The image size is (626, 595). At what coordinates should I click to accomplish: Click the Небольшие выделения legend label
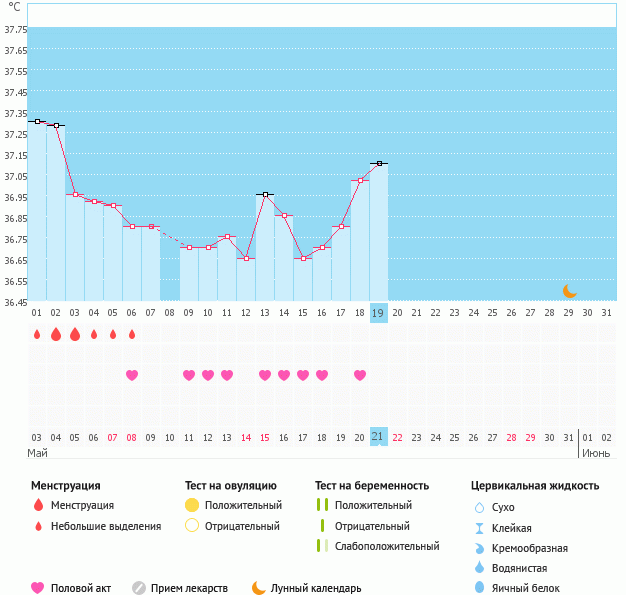pos(106,526)
